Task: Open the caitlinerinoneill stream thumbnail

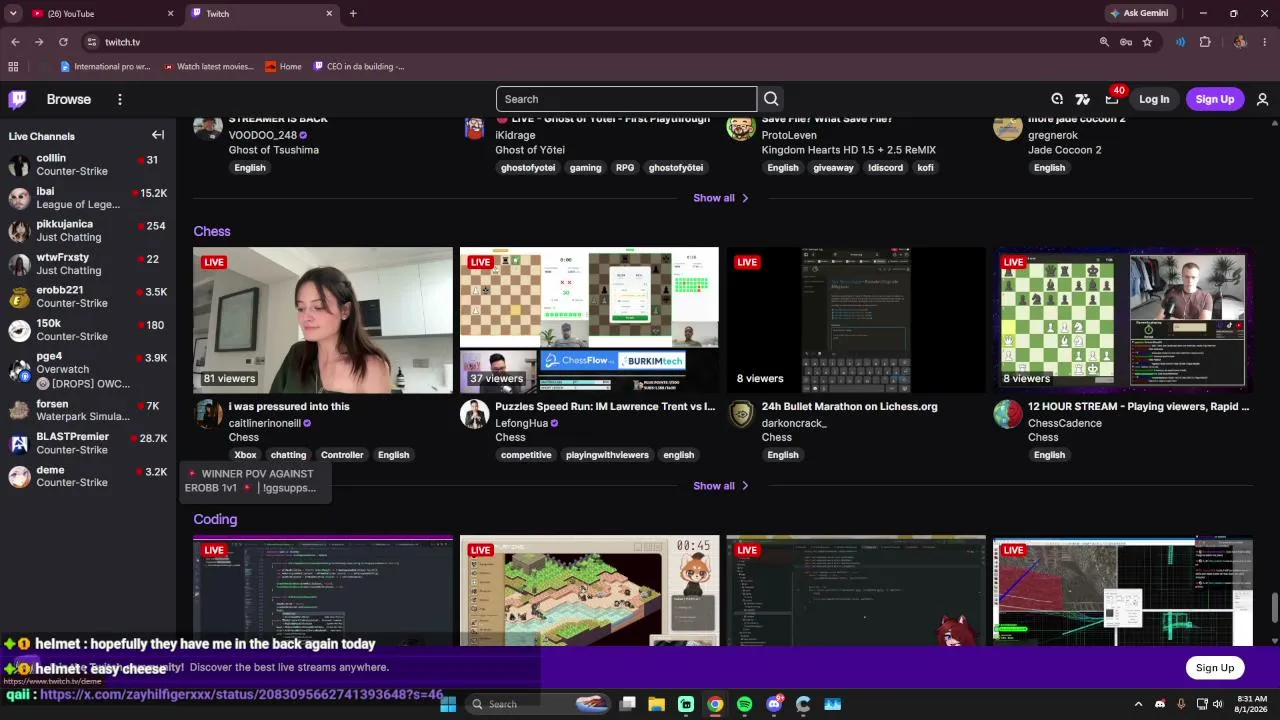Action: pyautogui.click(x=323, y=320)
